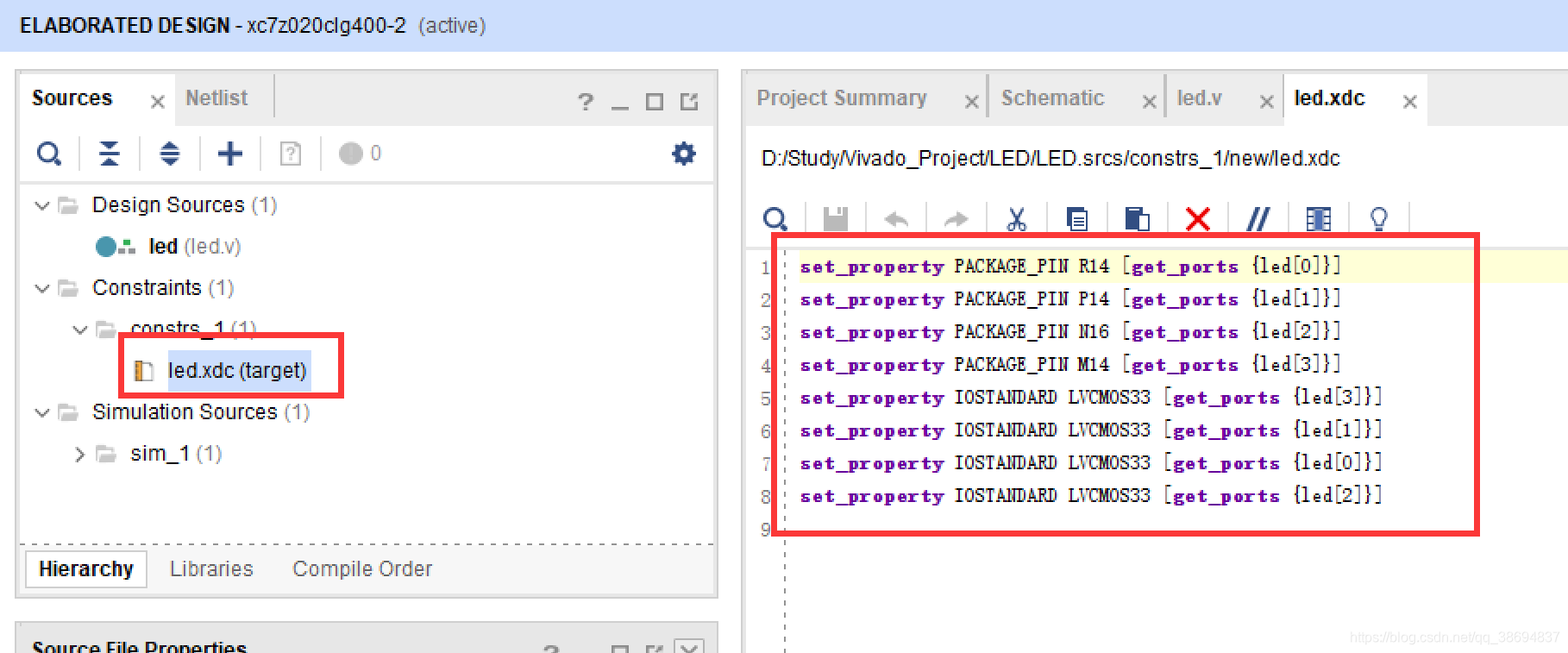This screenshot has width=1568, height=653.
Task: Toggle line comments with slashes icon
Action: 1258,219
